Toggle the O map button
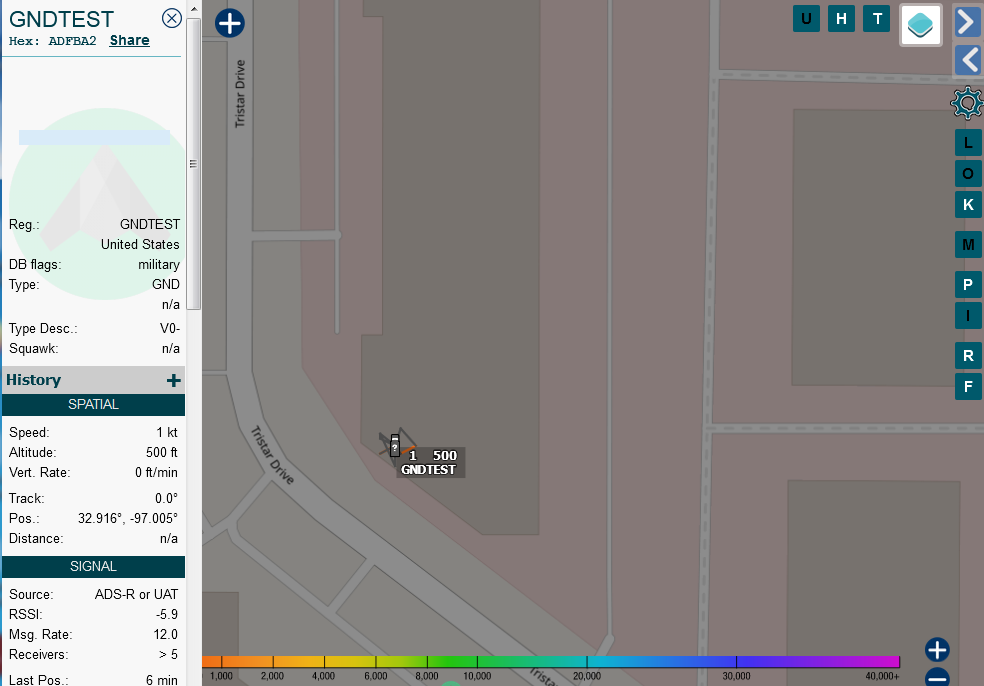Viewport: 984px width, 686px height. pos(968,174)
